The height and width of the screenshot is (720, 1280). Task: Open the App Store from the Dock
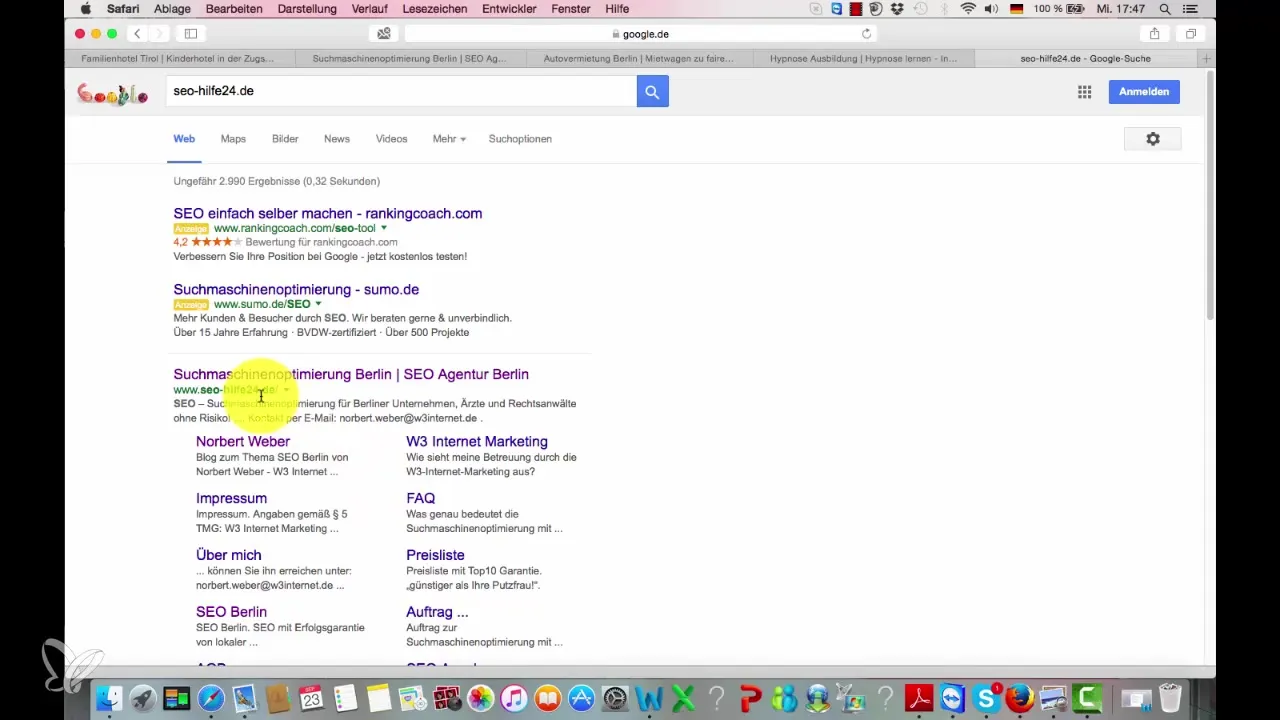[x=581, y=698]
